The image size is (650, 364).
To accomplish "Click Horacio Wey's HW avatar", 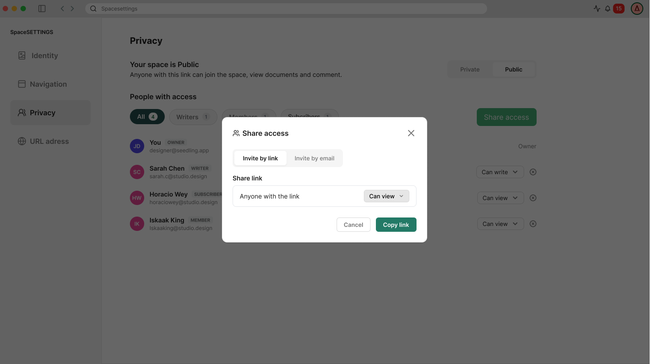I will (137, 198).
